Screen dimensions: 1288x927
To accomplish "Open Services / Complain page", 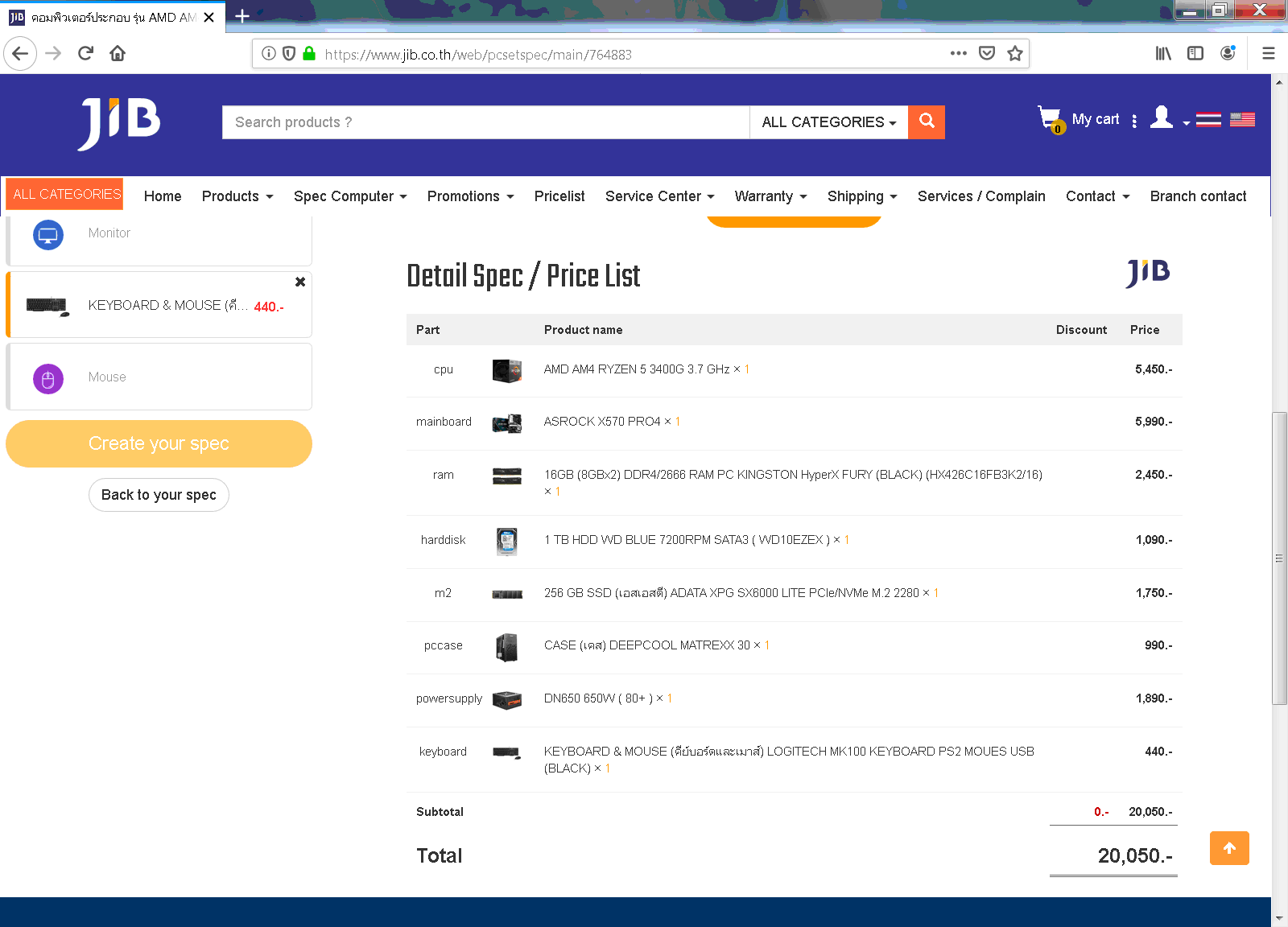I will (981, 196).
